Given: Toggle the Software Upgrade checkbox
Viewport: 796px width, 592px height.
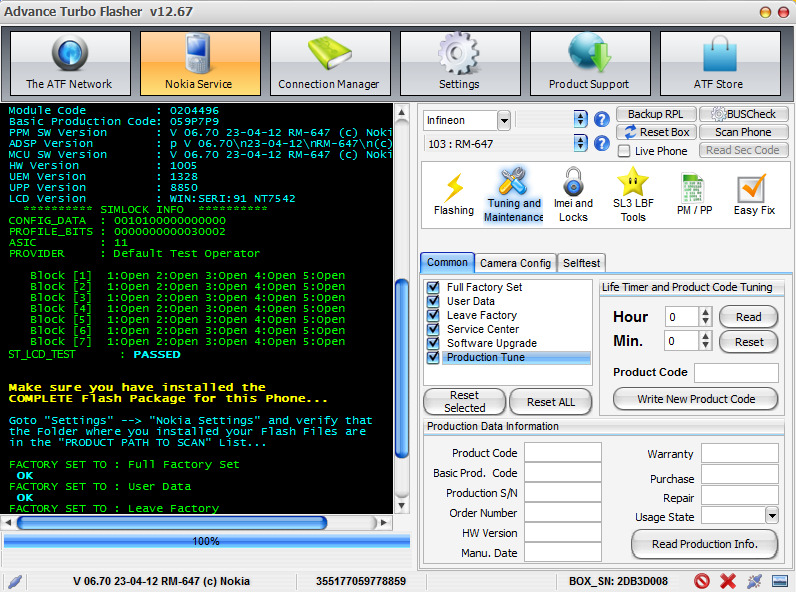Looking at the screenshot, I should pos(433,343).
